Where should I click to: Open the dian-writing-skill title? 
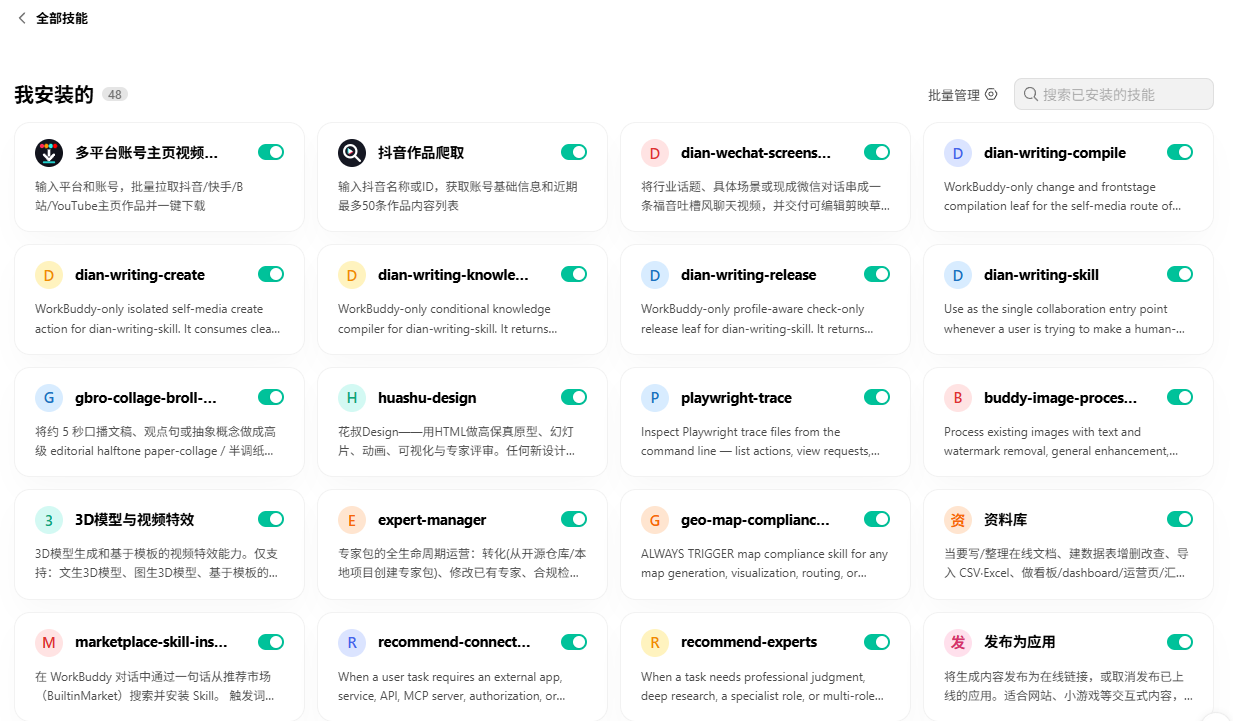pyautogui.click(x=1041, y=275)
